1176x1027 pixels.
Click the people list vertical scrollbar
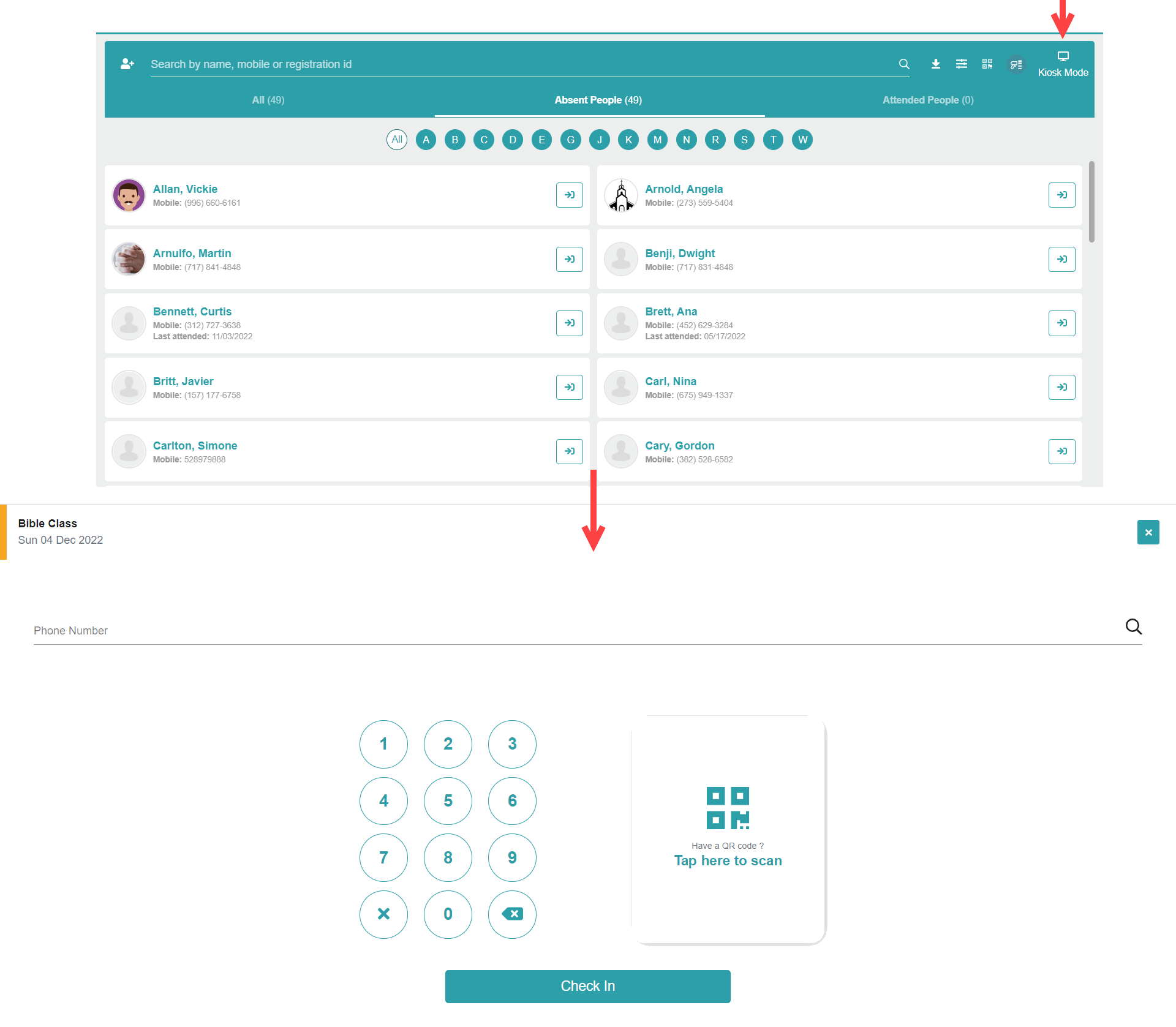(x=1091, y=202)
